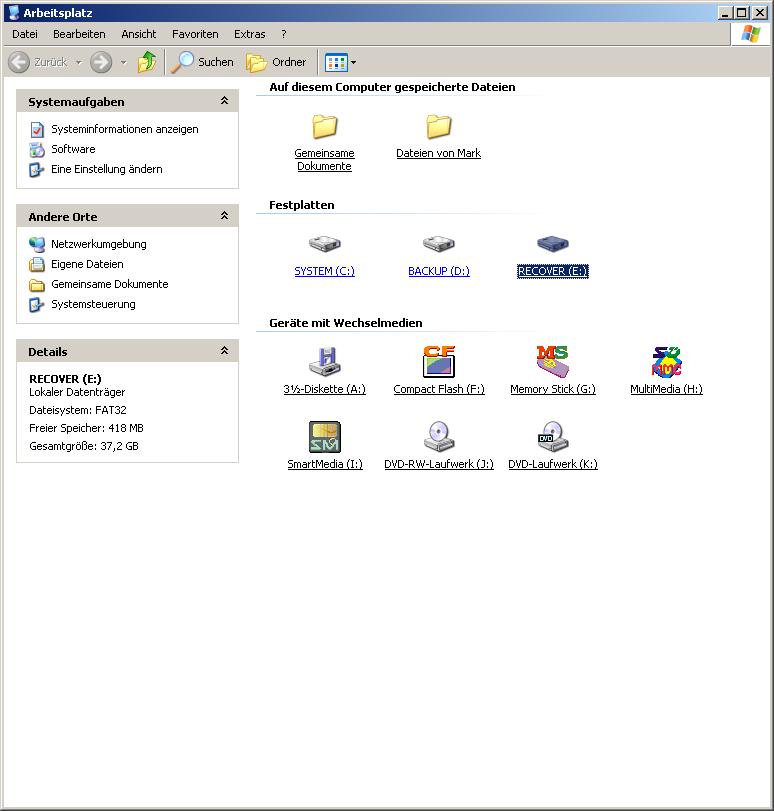Screen dimensions: 774x811
Task: Open the Datei menu
Action: tap(25, 34)
